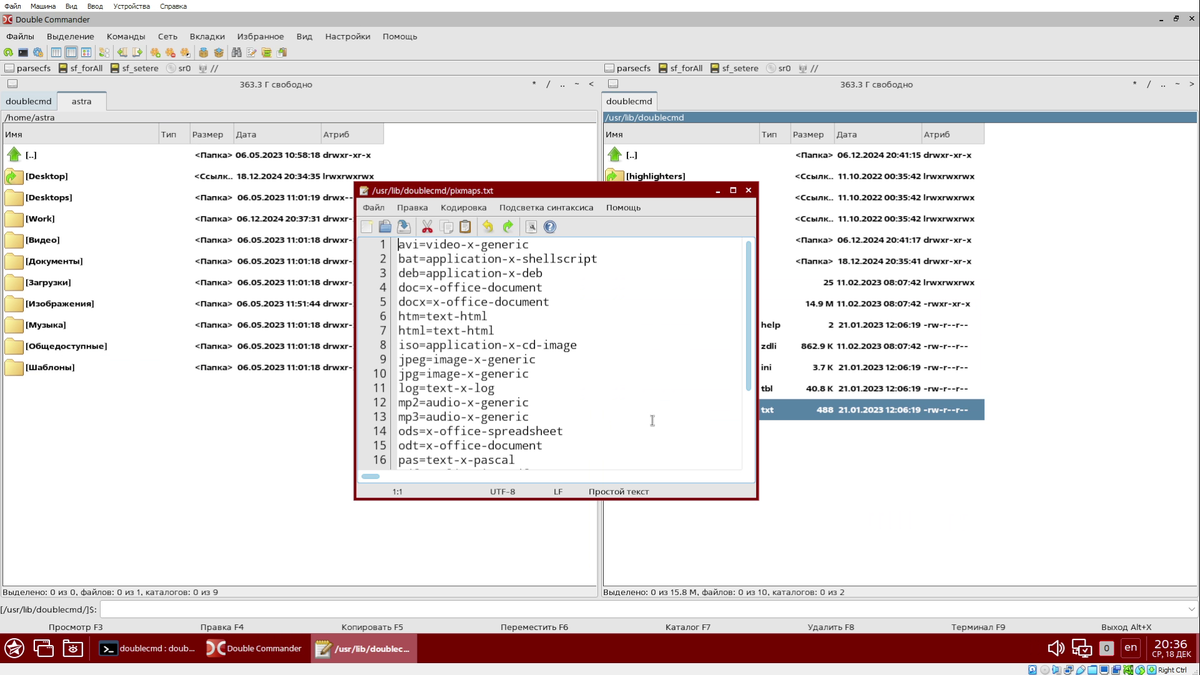The image size is (1200, 675).
Task: Click the Paste clipboard icon in the editor
Action: pyautogui.click(x=465, y=227)
